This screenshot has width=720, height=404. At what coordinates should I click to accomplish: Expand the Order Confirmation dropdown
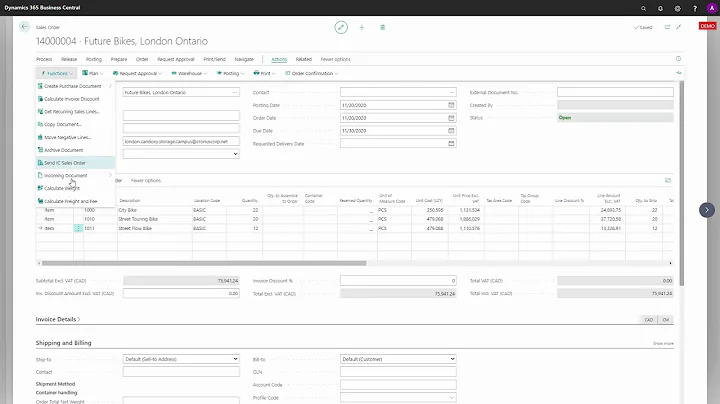[311, 73]
